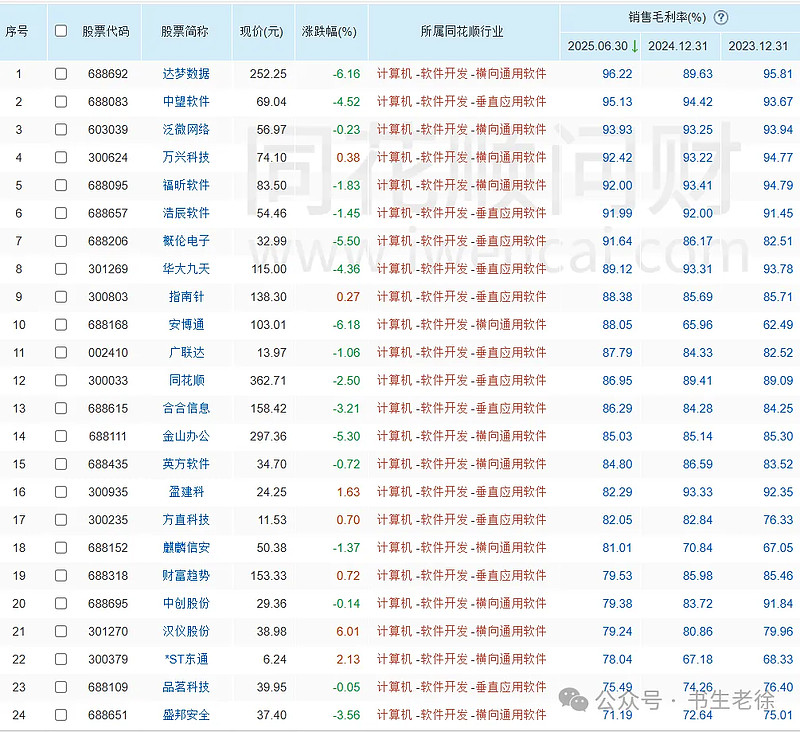Open stock link 达梦数据
This screenshot has height=732, width=800.
pyautogui.click(x=186, y=74)
